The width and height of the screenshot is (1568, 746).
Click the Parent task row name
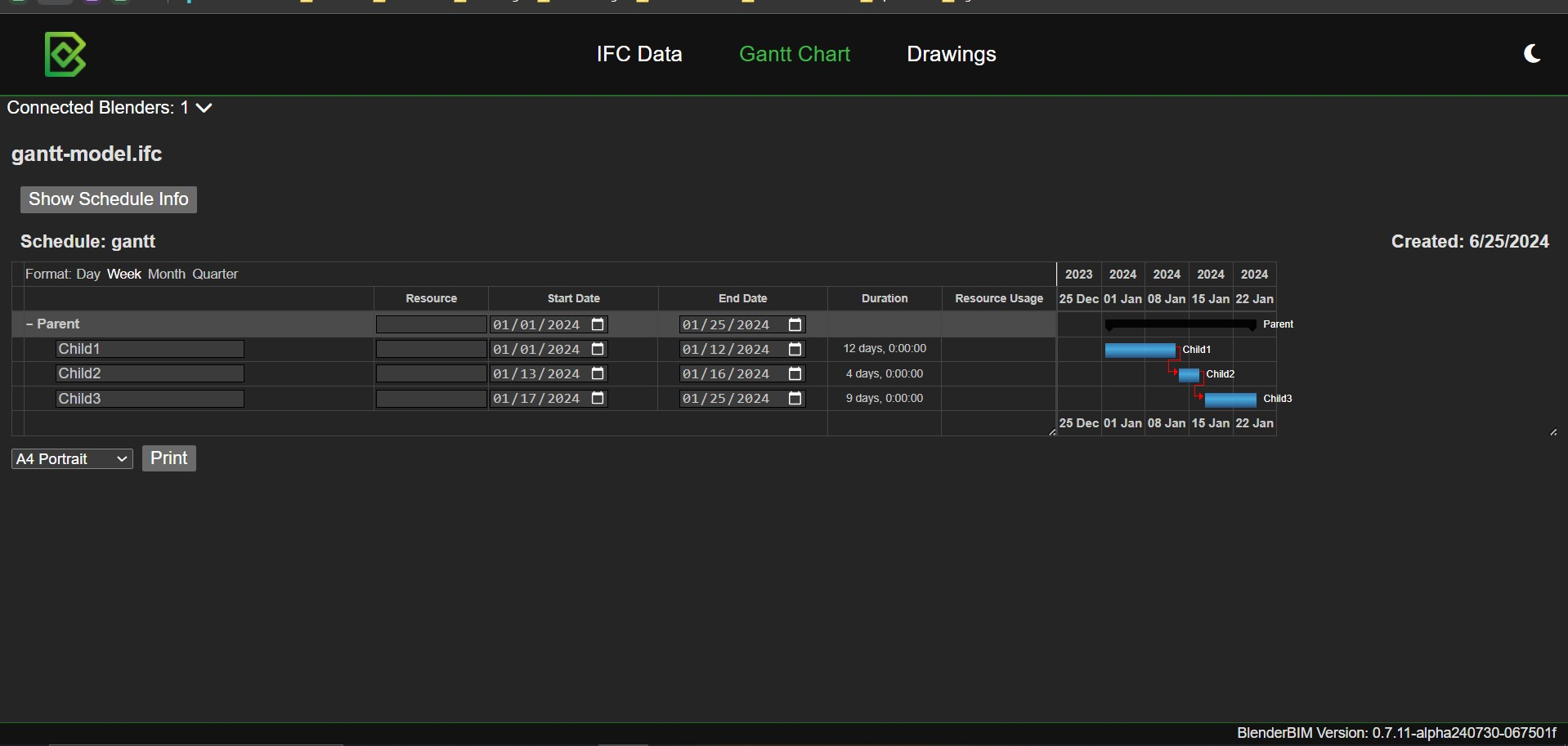tap(58, 324)
